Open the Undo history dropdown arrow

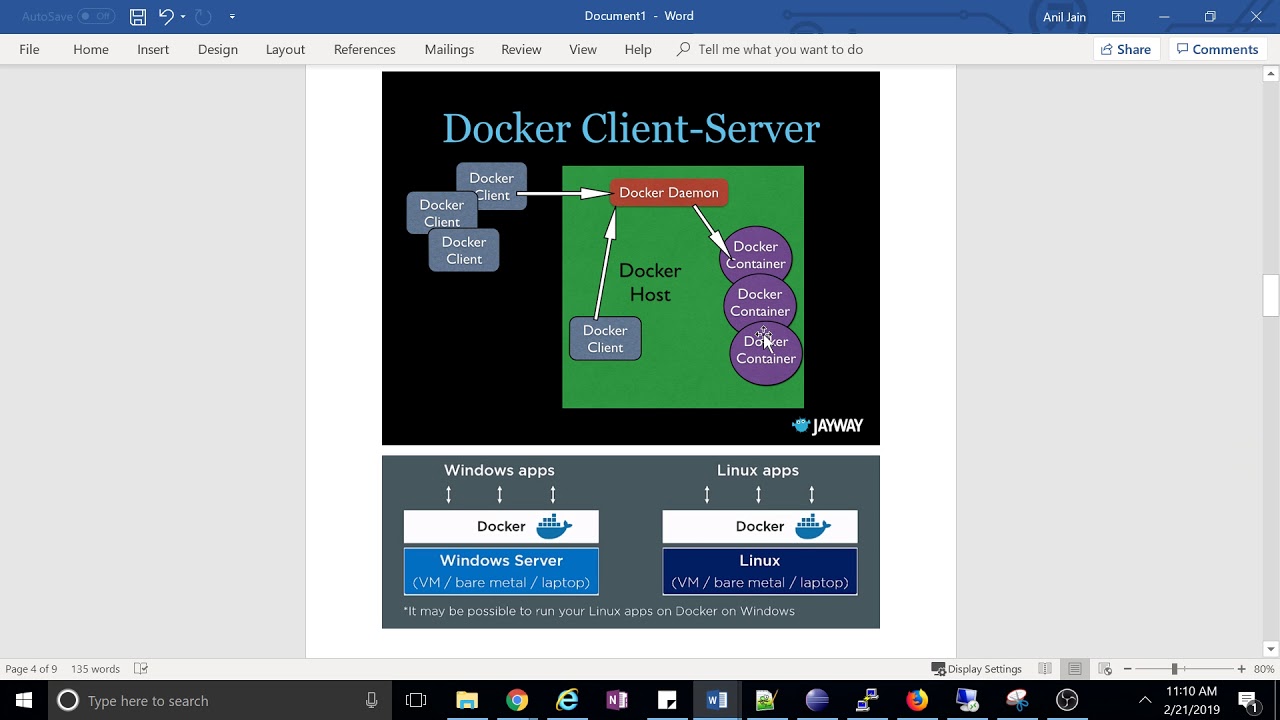(x=183, y=17)
